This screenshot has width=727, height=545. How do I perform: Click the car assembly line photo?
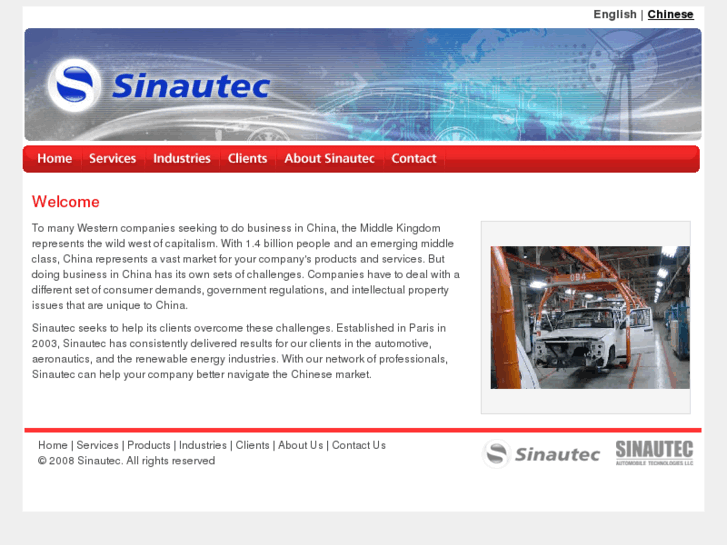(590, 317)
